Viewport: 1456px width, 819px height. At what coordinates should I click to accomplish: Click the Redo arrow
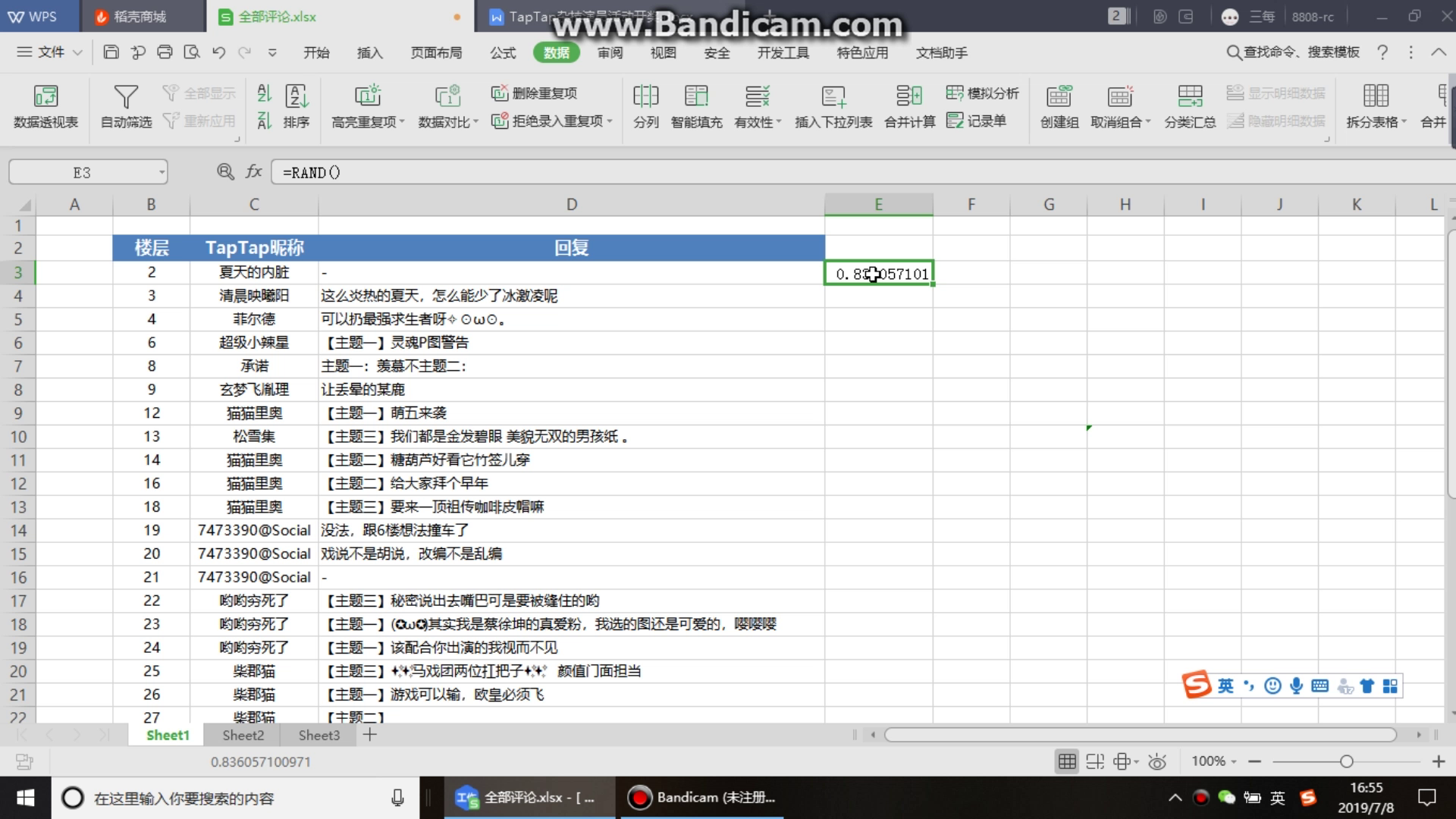244,52
